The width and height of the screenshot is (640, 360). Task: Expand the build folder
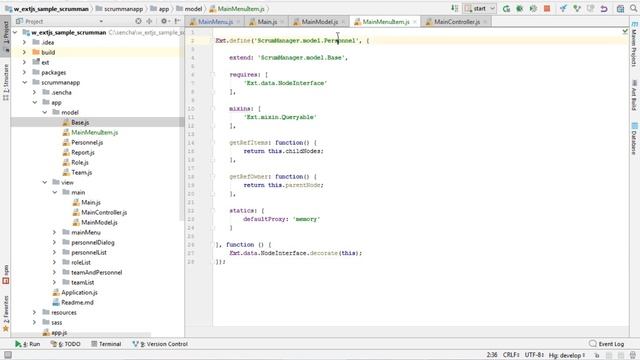tap(24, 52)
